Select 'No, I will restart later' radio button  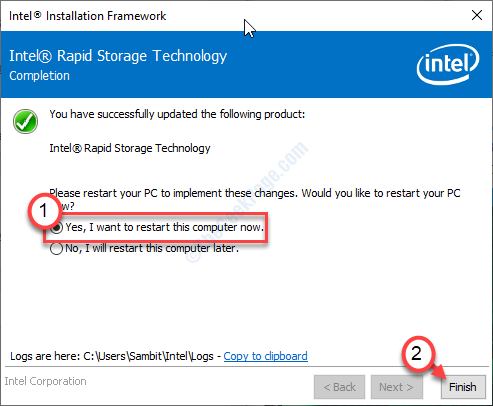coord(56,249)
